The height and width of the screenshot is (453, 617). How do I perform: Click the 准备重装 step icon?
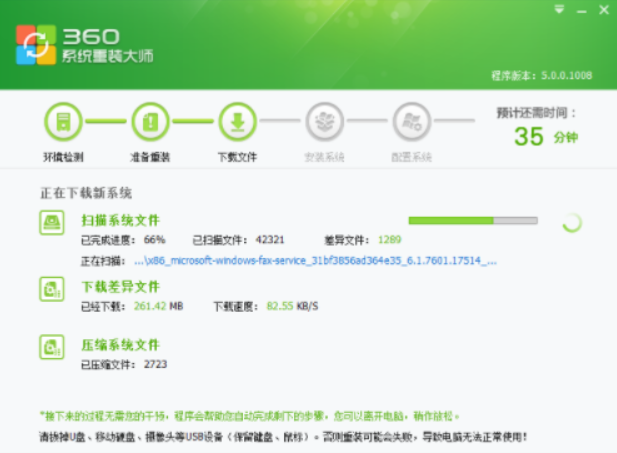(150, 124)
